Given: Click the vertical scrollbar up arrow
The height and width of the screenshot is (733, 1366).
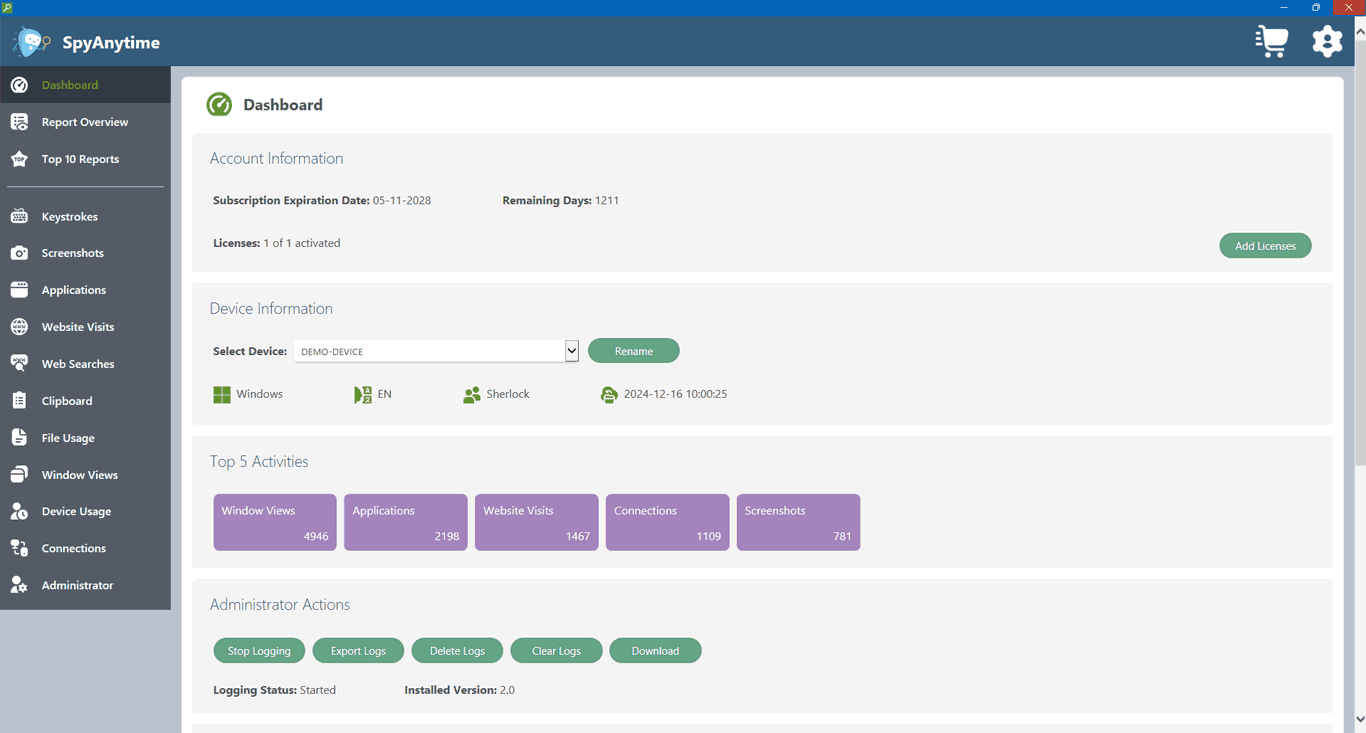Looking at the screenshot, I should tap(1360, 32).
